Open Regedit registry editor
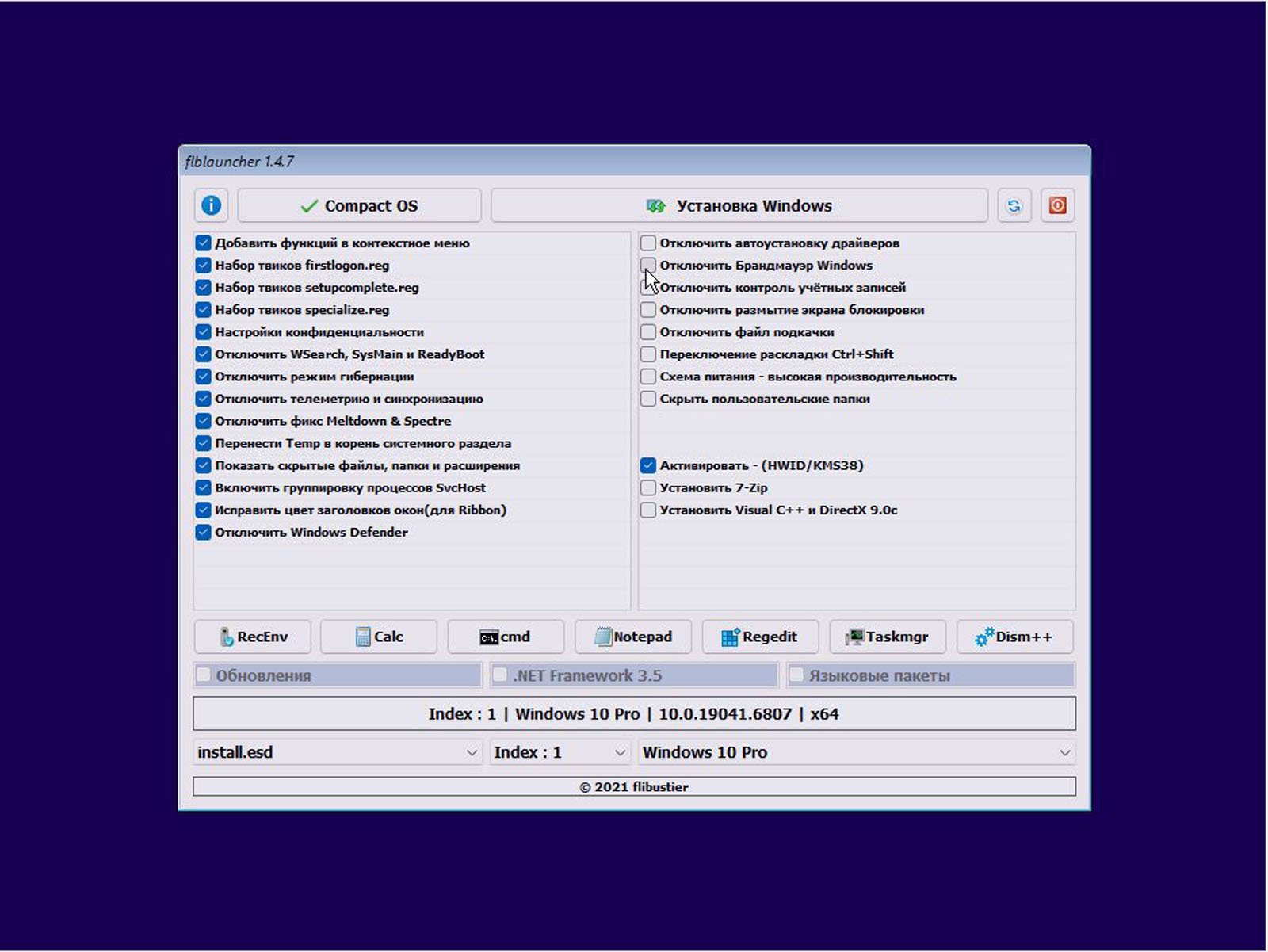This screenshot has height=952, width=1268. click(760, 637)
